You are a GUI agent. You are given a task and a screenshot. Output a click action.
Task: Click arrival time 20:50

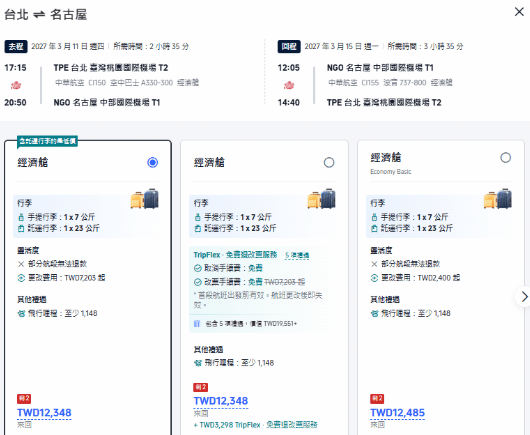coord(15,102)
